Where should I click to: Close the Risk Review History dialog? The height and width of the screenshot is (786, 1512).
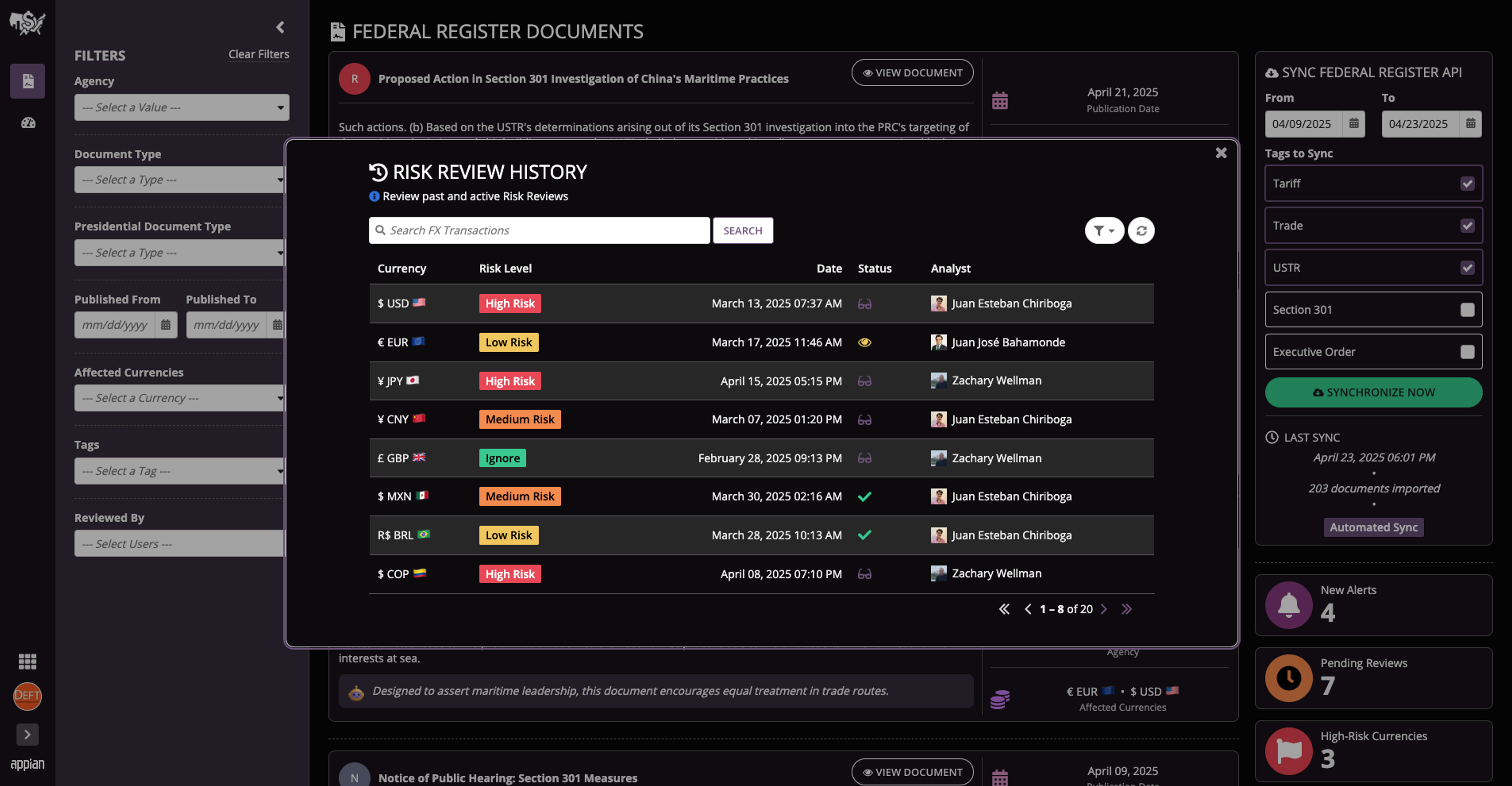[x=1221, y=153]
